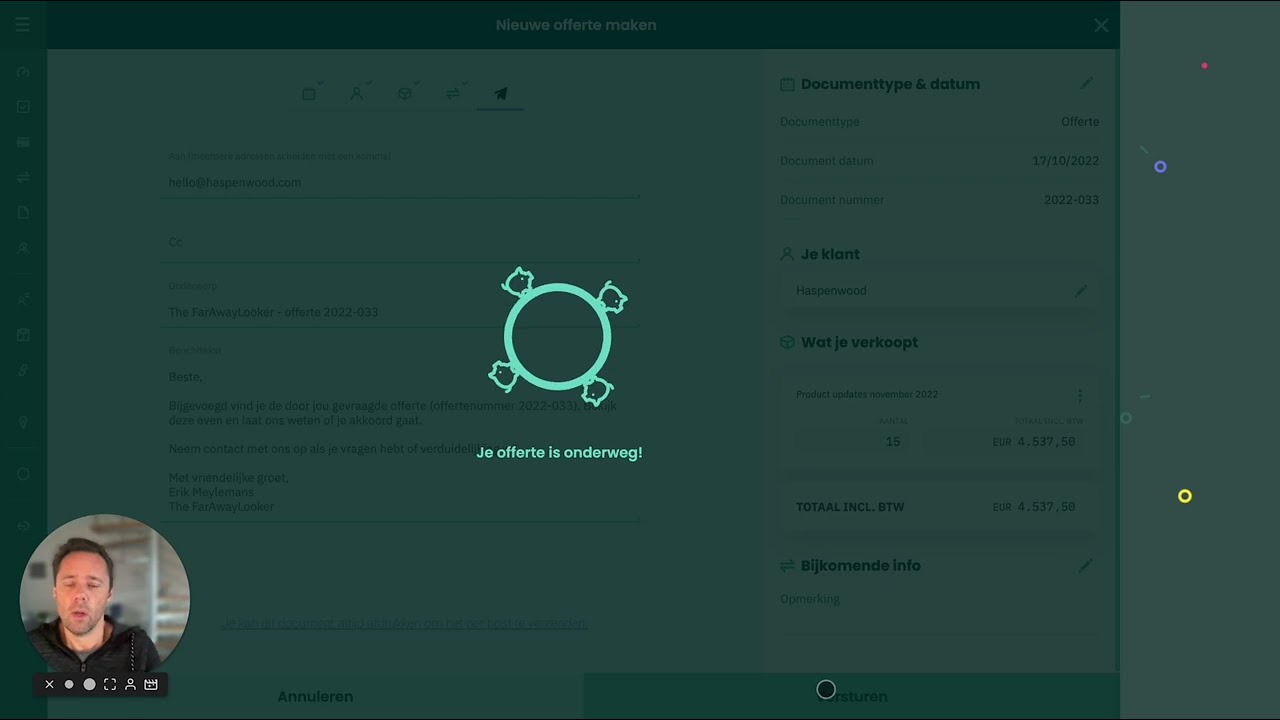Click the Opmerking field under Bijkomende info

pyautogui.click(x=938, y=599)
